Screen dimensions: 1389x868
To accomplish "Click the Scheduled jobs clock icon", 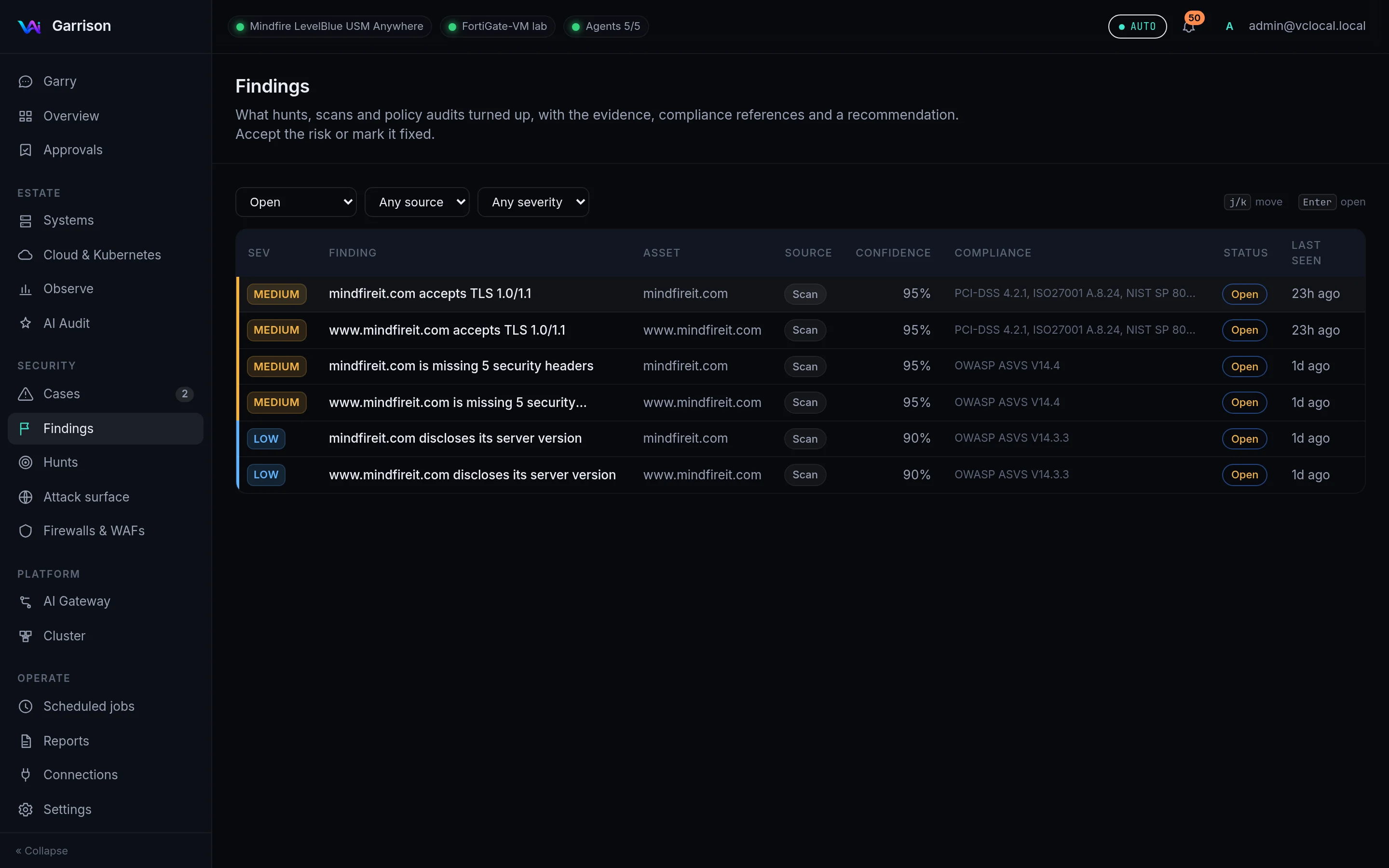I will click(x=25, y=706).
